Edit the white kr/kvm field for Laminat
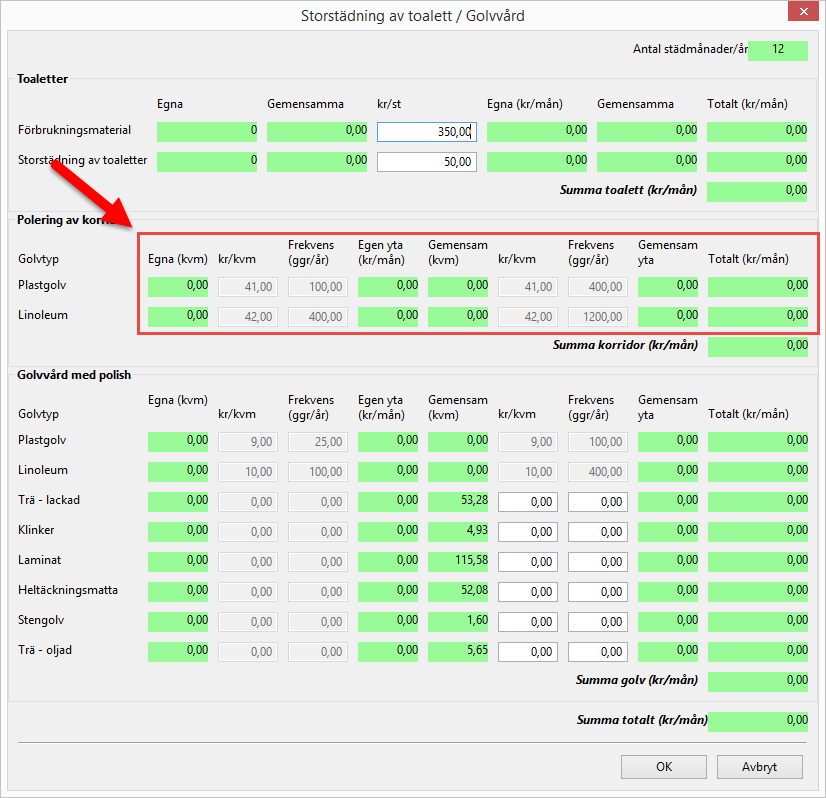826x798 pixels. click(527, 561)
